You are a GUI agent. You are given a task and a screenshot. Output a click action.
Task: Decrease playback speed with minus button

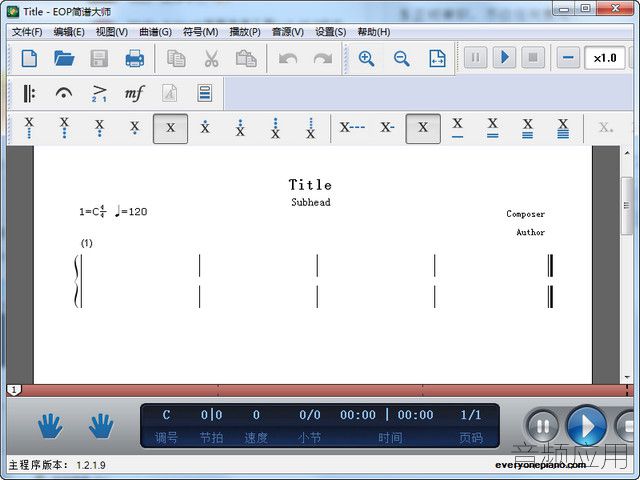[x=568, y=57]
